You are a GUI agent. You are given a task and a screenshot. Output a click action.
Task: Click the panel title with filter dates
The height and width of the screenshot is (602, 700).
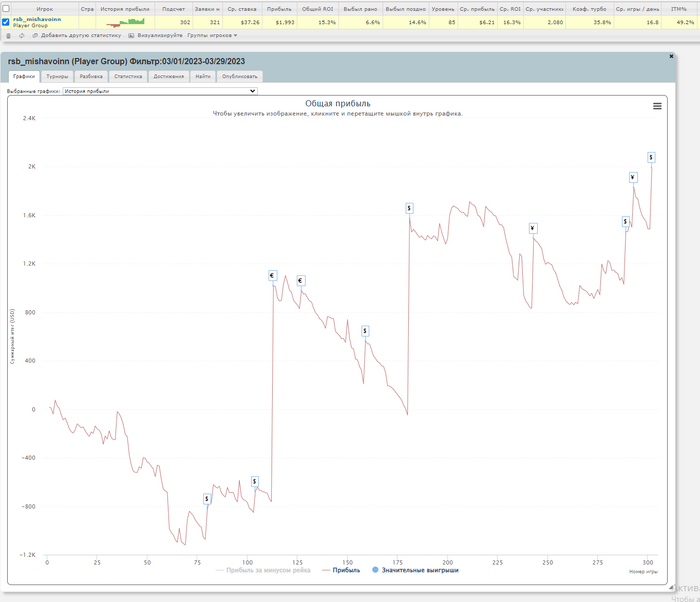click(126, 61)
